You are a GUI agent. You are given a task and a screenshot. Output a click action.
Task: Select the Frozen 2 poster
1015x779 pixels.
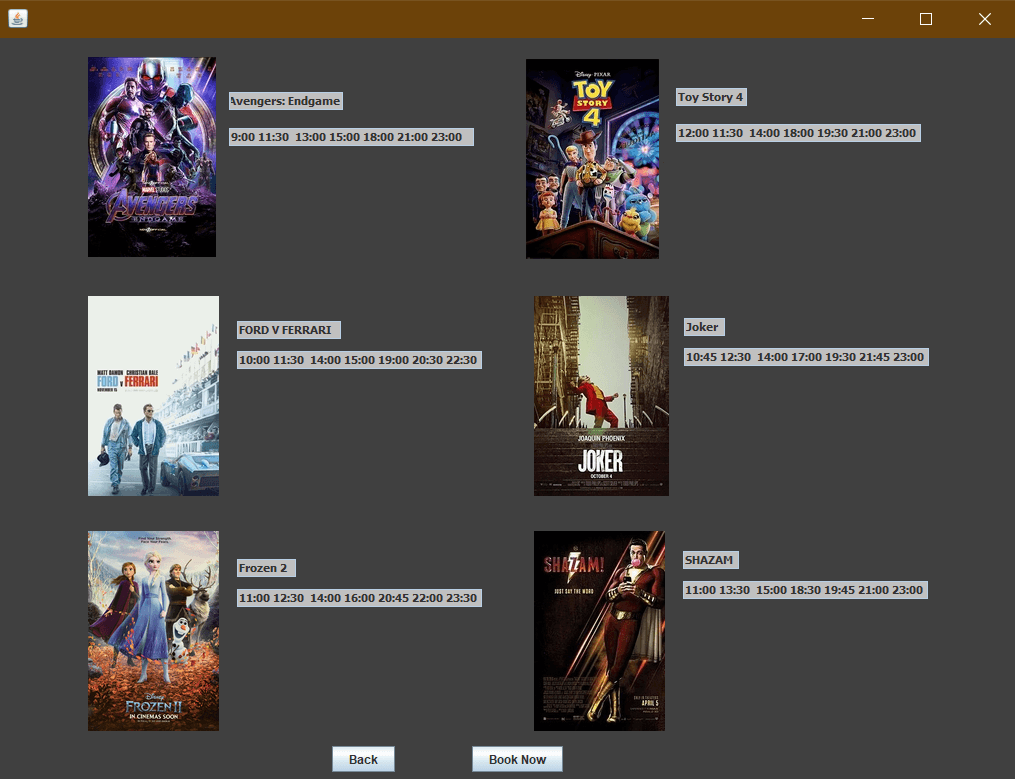click(153, 631)
